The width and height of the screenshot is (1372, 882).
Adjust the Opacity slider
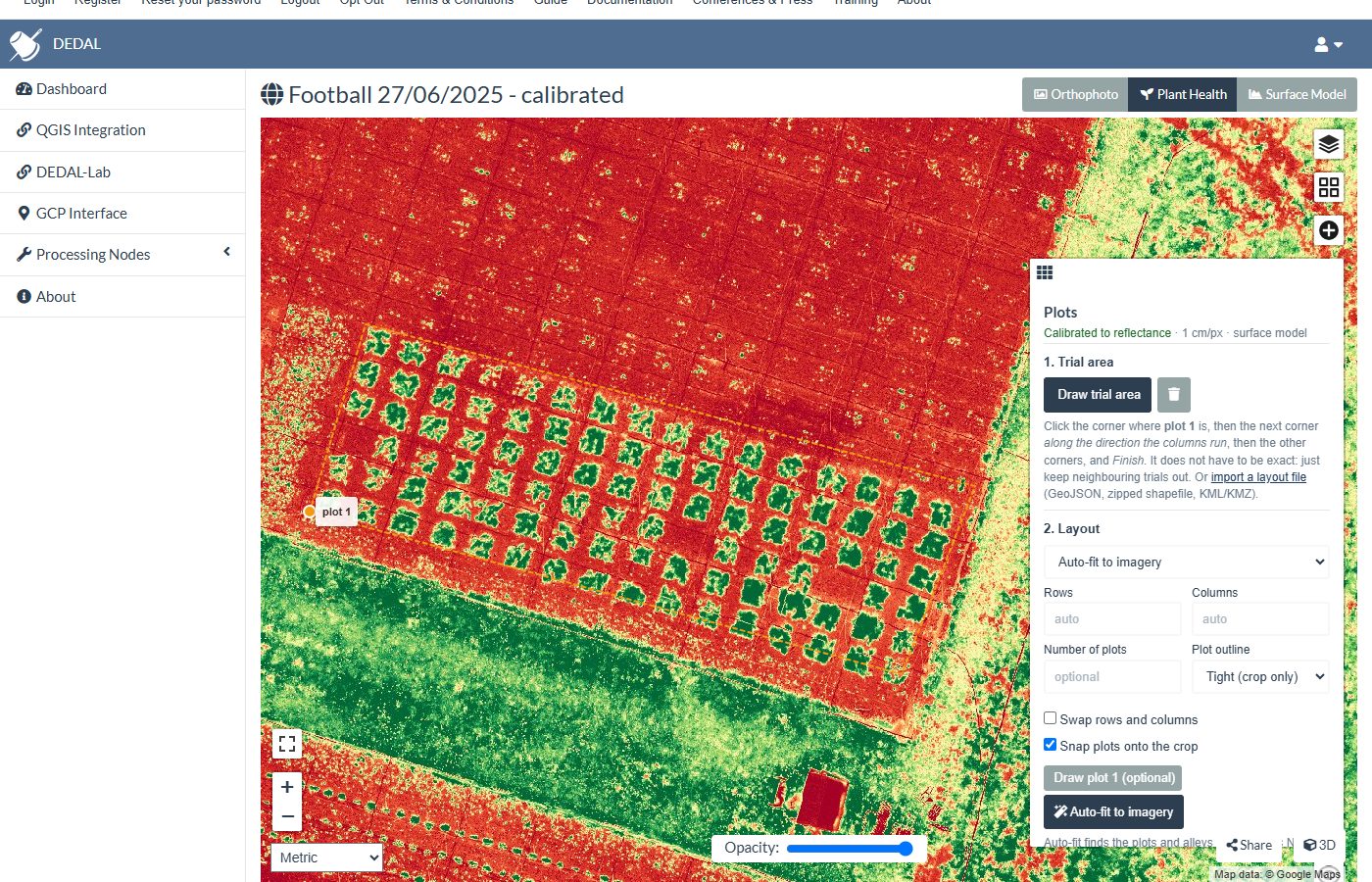pyautogui.click(x=850, y=849)
